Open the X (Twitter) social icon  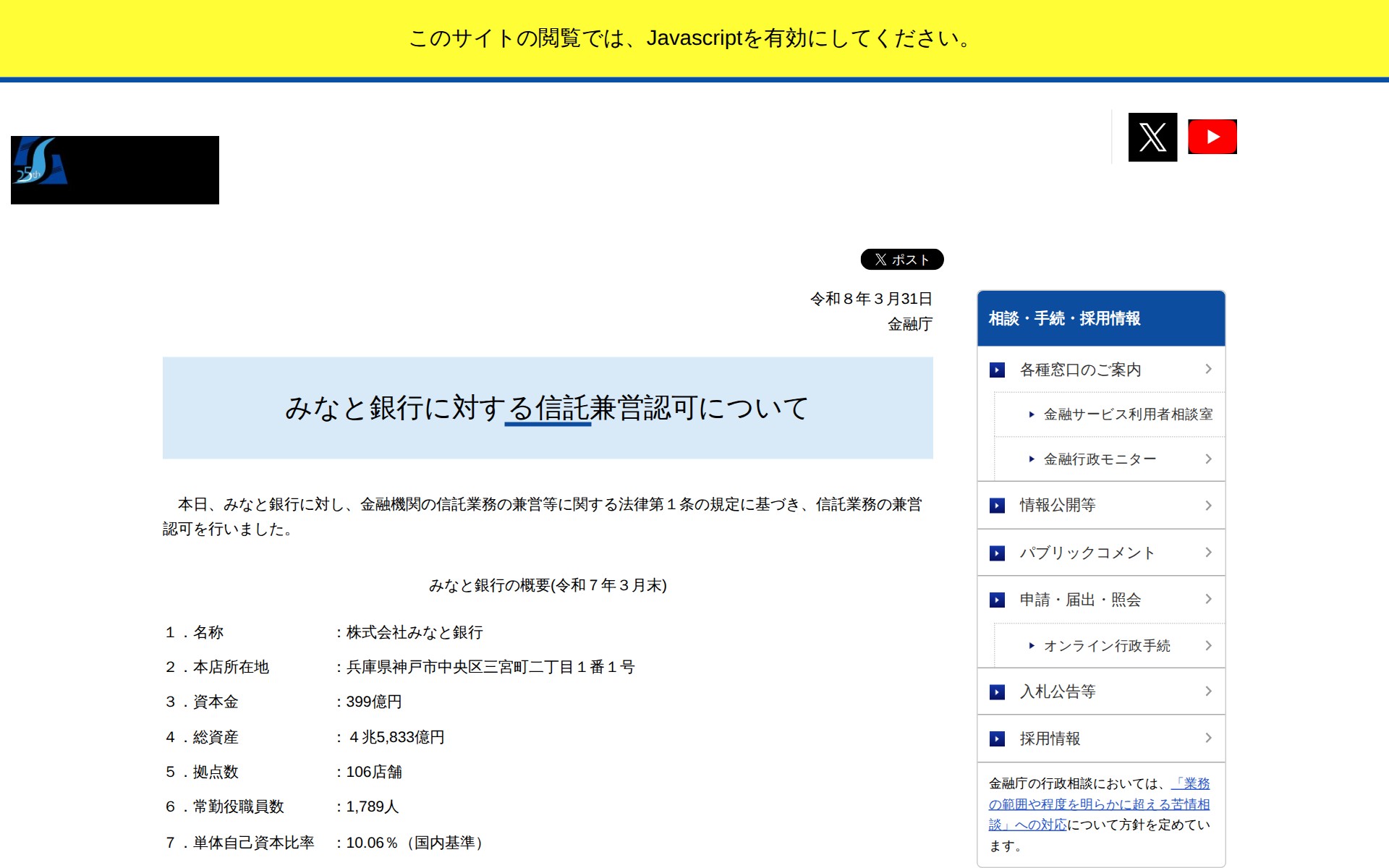[x=1152, y=137]
